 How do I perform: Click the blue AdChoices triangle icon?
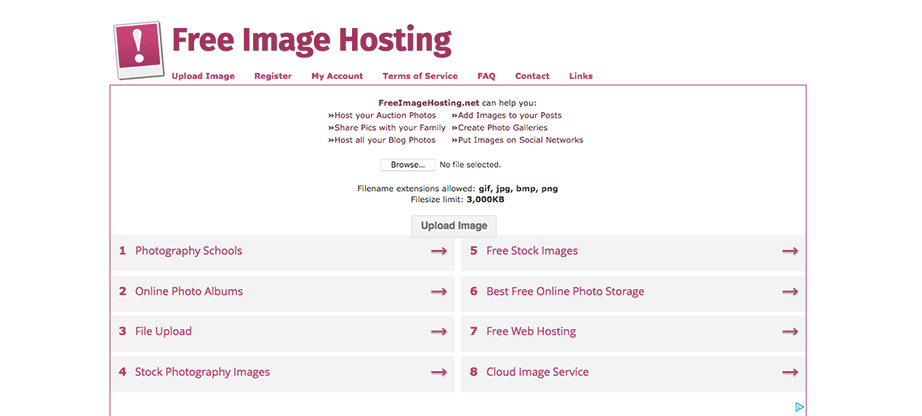(799, 407)
